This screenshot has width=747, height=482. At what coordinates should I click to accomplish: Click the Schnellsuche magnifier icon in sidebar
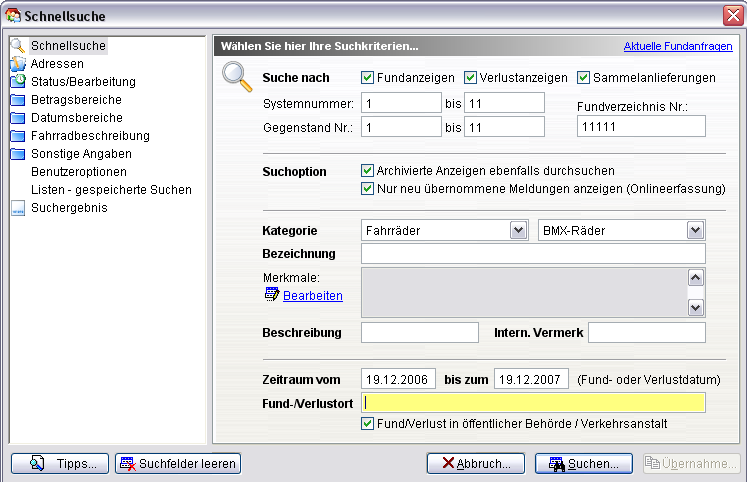17,46
